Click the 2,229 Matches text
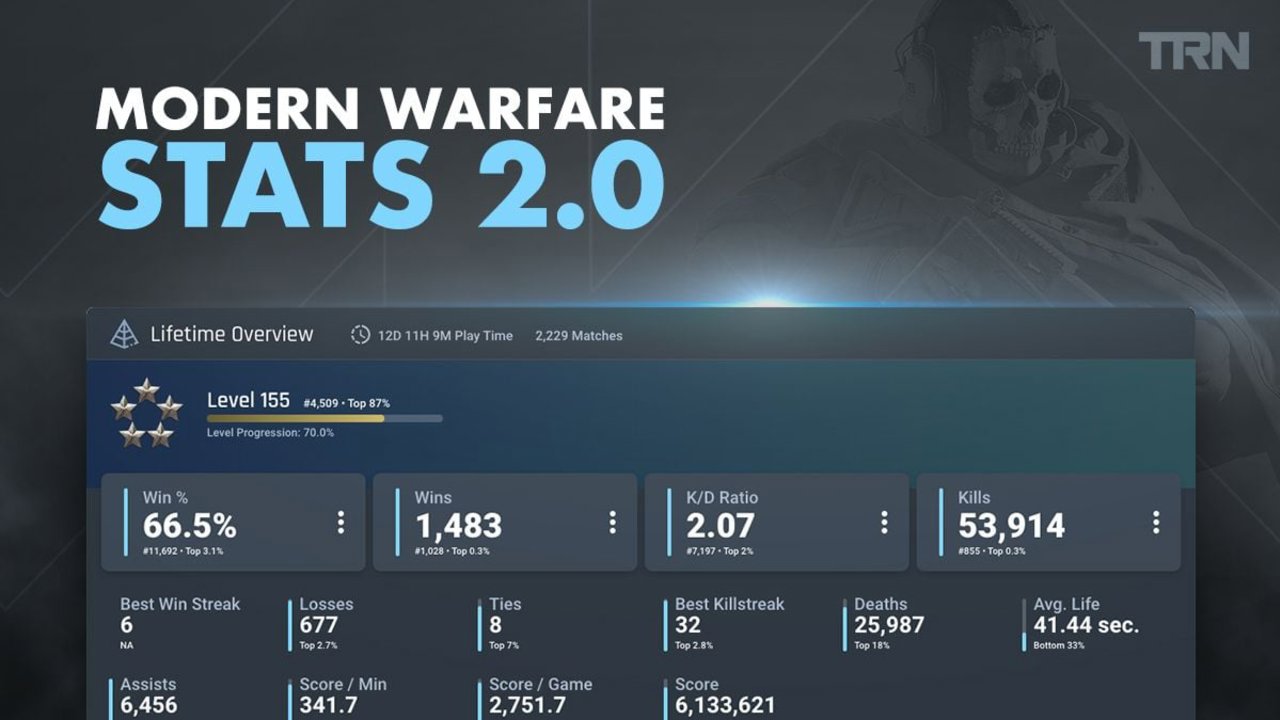1280x720 pixels. pyautogui.click(x=579, y=336)
